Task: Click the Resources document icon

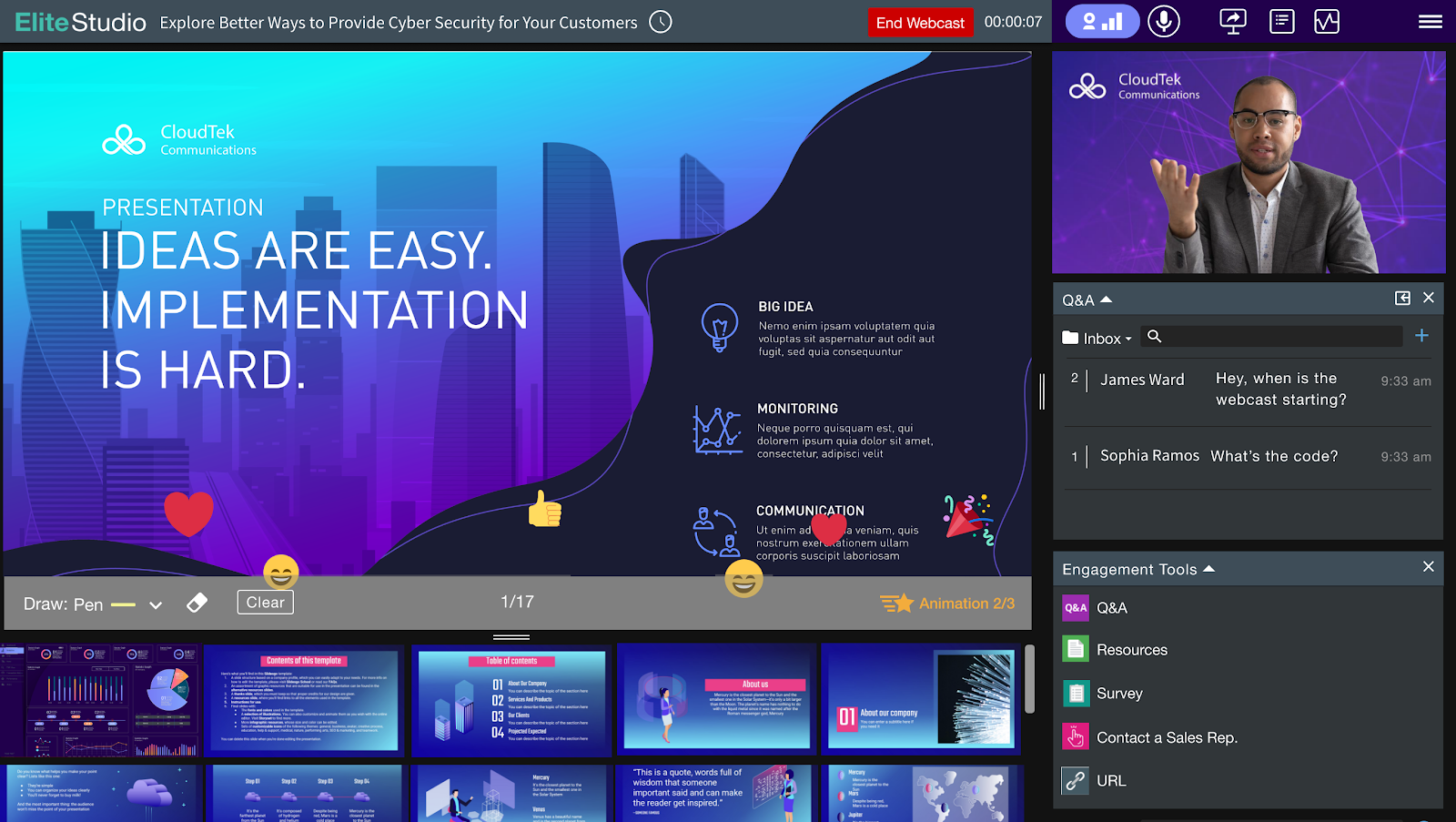Action: [1076, 649]
